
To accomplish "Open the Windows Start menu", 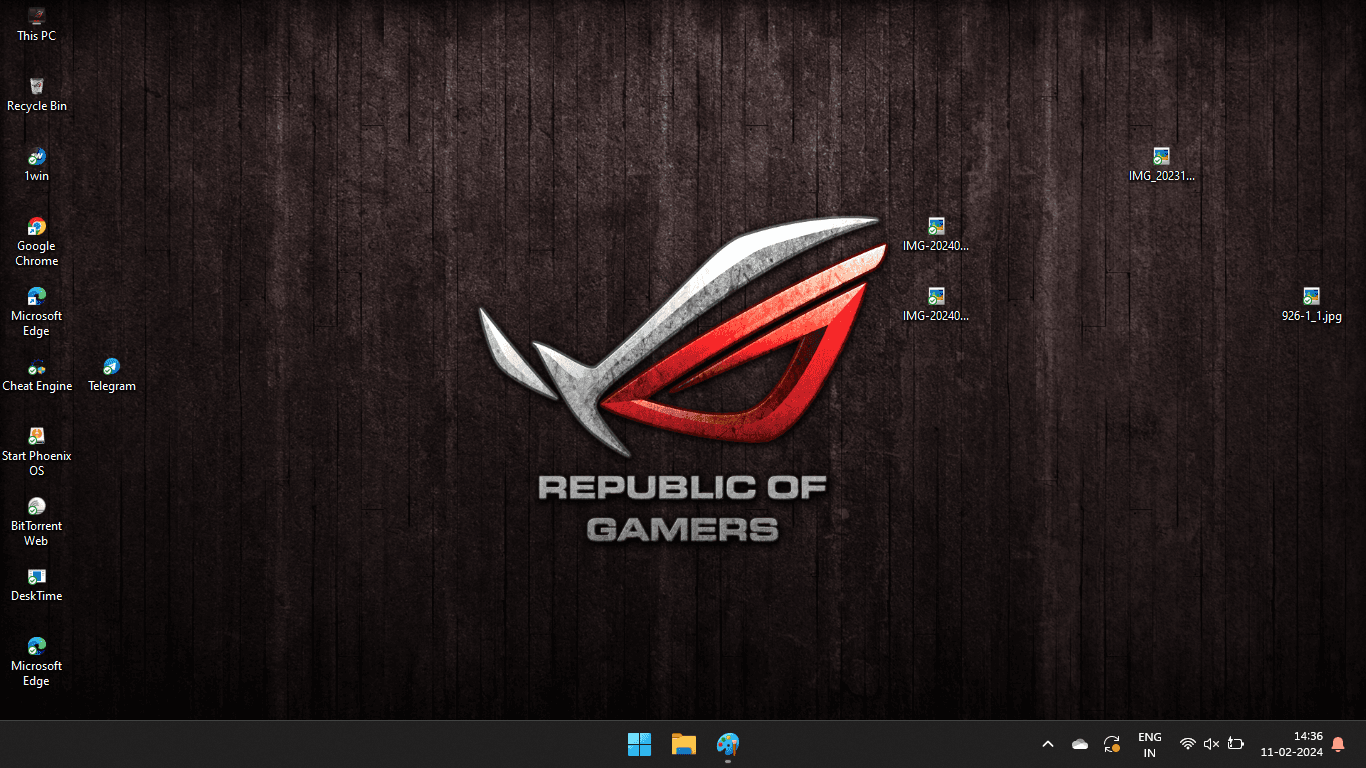I will tap(639, 744).
